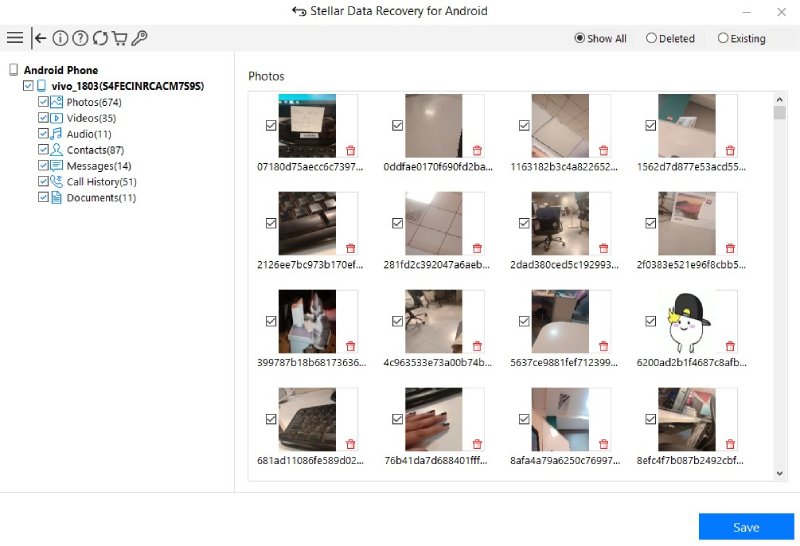Viewport: 800px width, 546px height.
Task: Click the help question mark icon
Action: coord(80,38)
